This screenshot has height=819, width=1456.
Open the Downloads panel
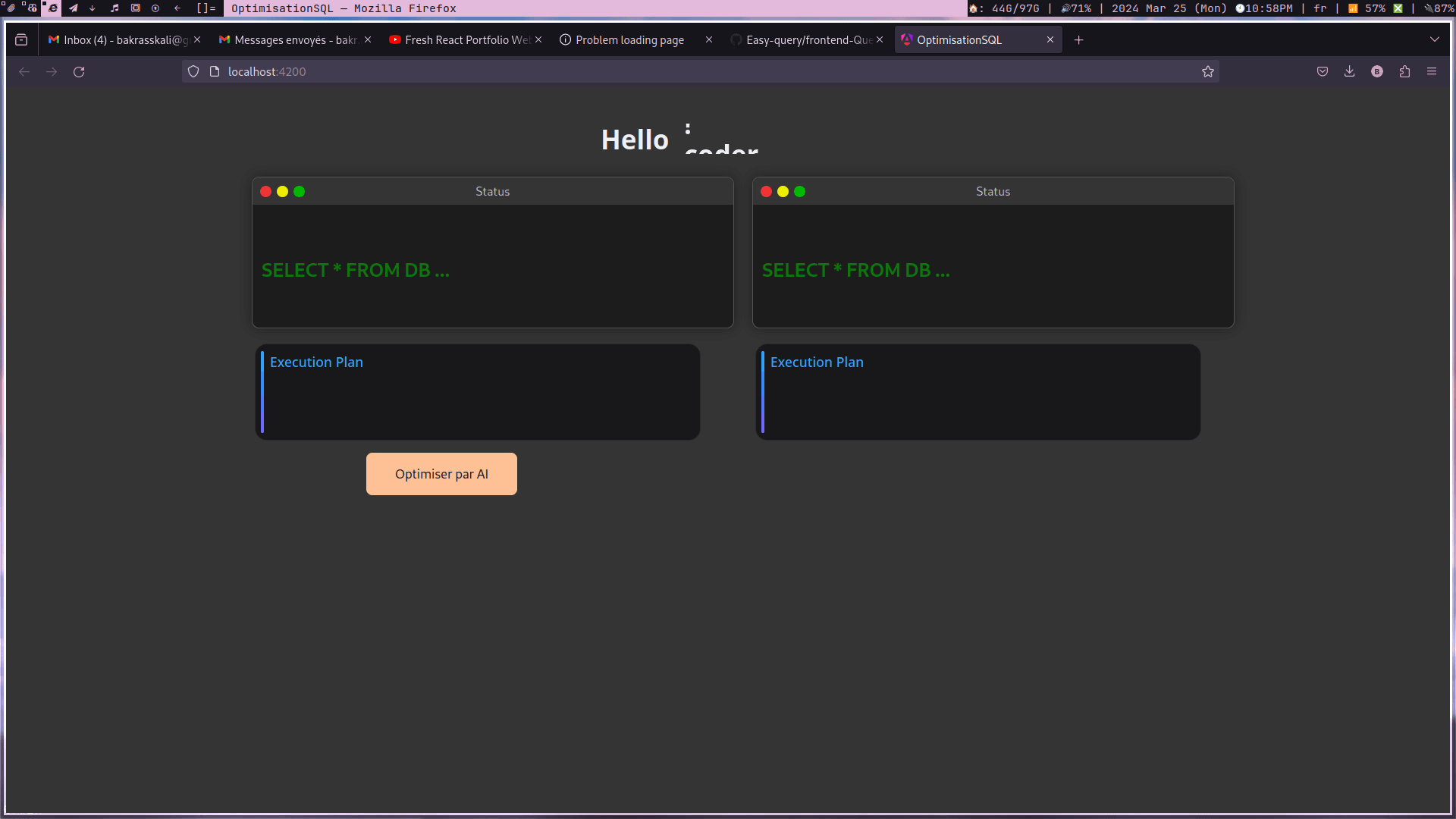click(1350, 71)
